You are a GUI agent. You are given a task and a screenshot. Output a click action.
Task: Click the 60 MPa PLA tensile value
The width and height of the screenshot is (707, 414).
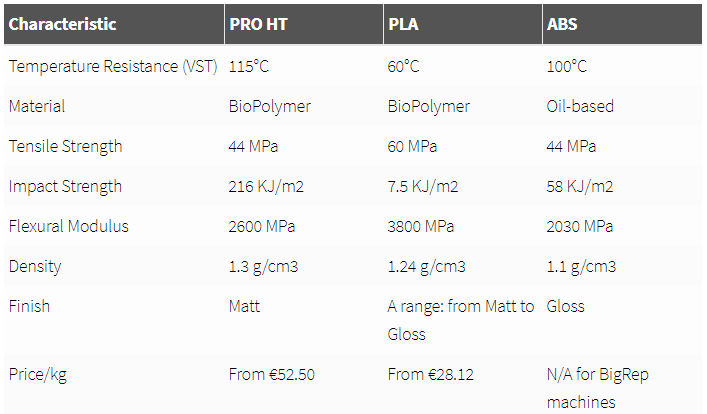412,147
